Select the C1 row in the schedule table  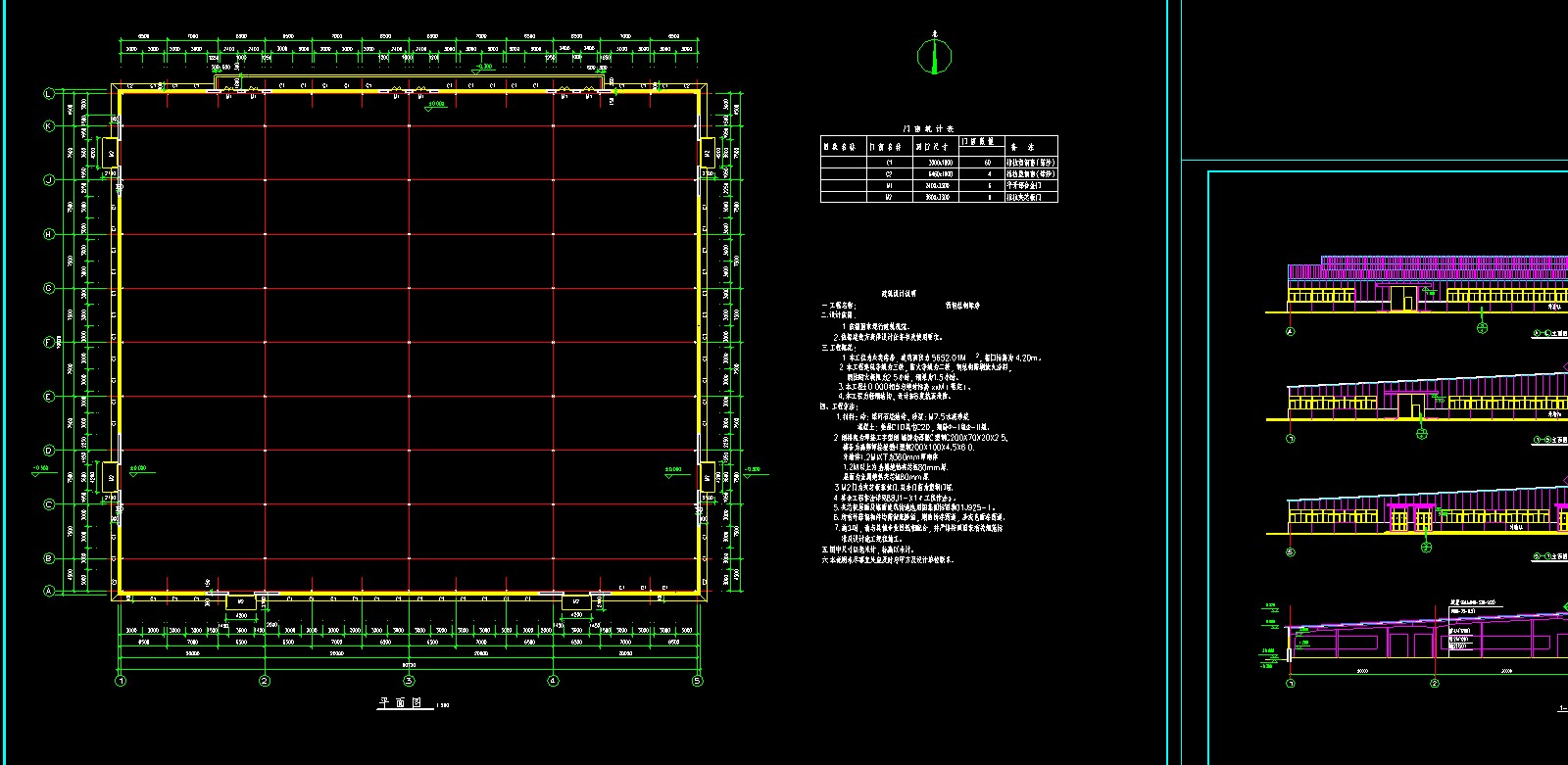[x=938, y=163]
